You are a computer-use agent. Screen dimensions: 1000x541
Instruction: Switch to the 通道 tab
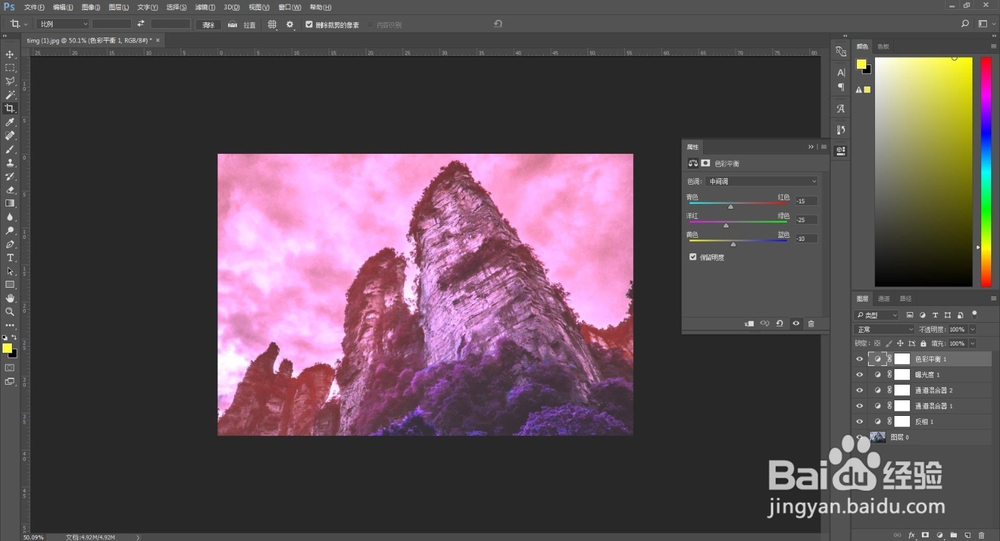click(x=884, y=299)
